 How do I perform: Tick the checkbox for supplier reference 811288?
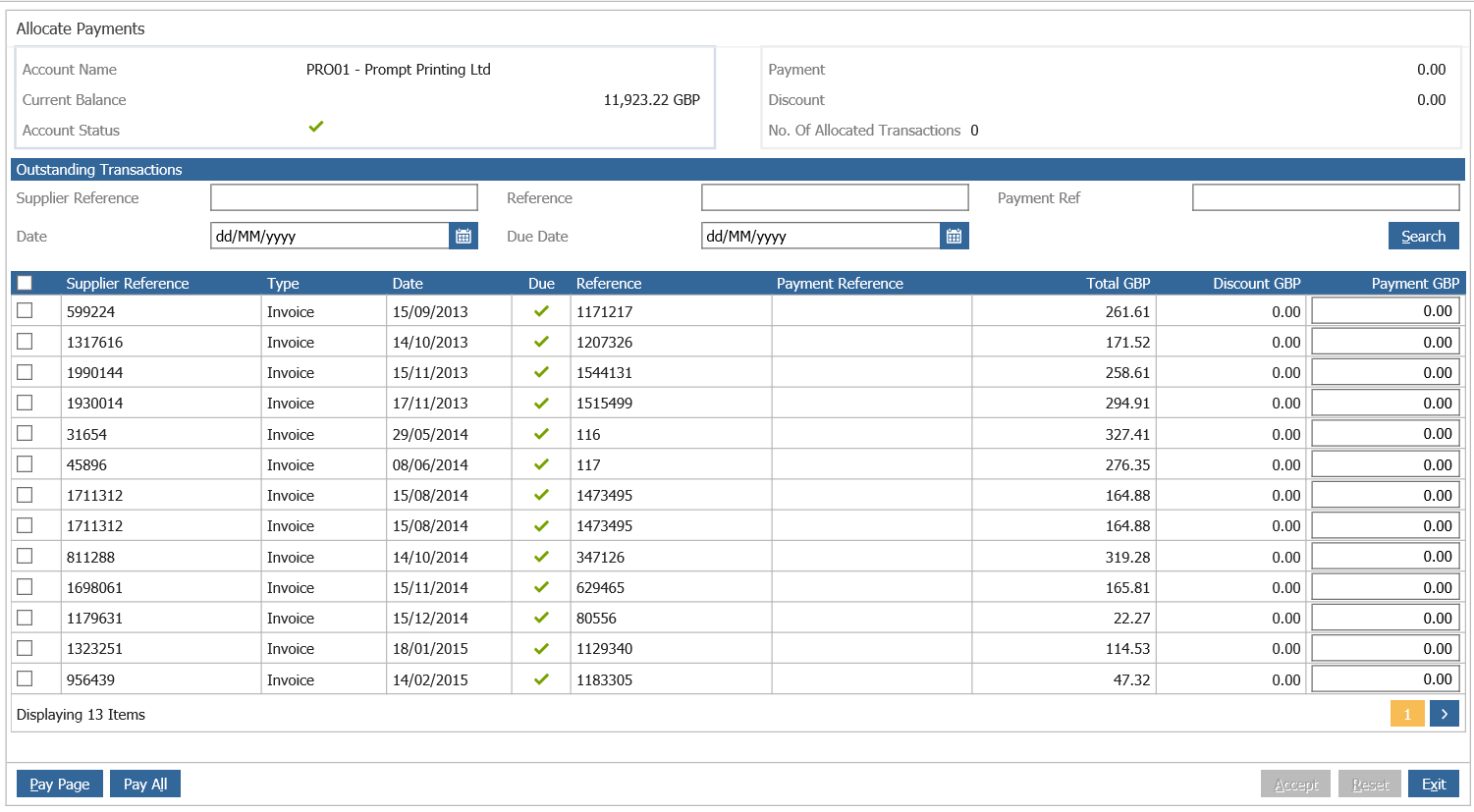(x=25, y=556)
